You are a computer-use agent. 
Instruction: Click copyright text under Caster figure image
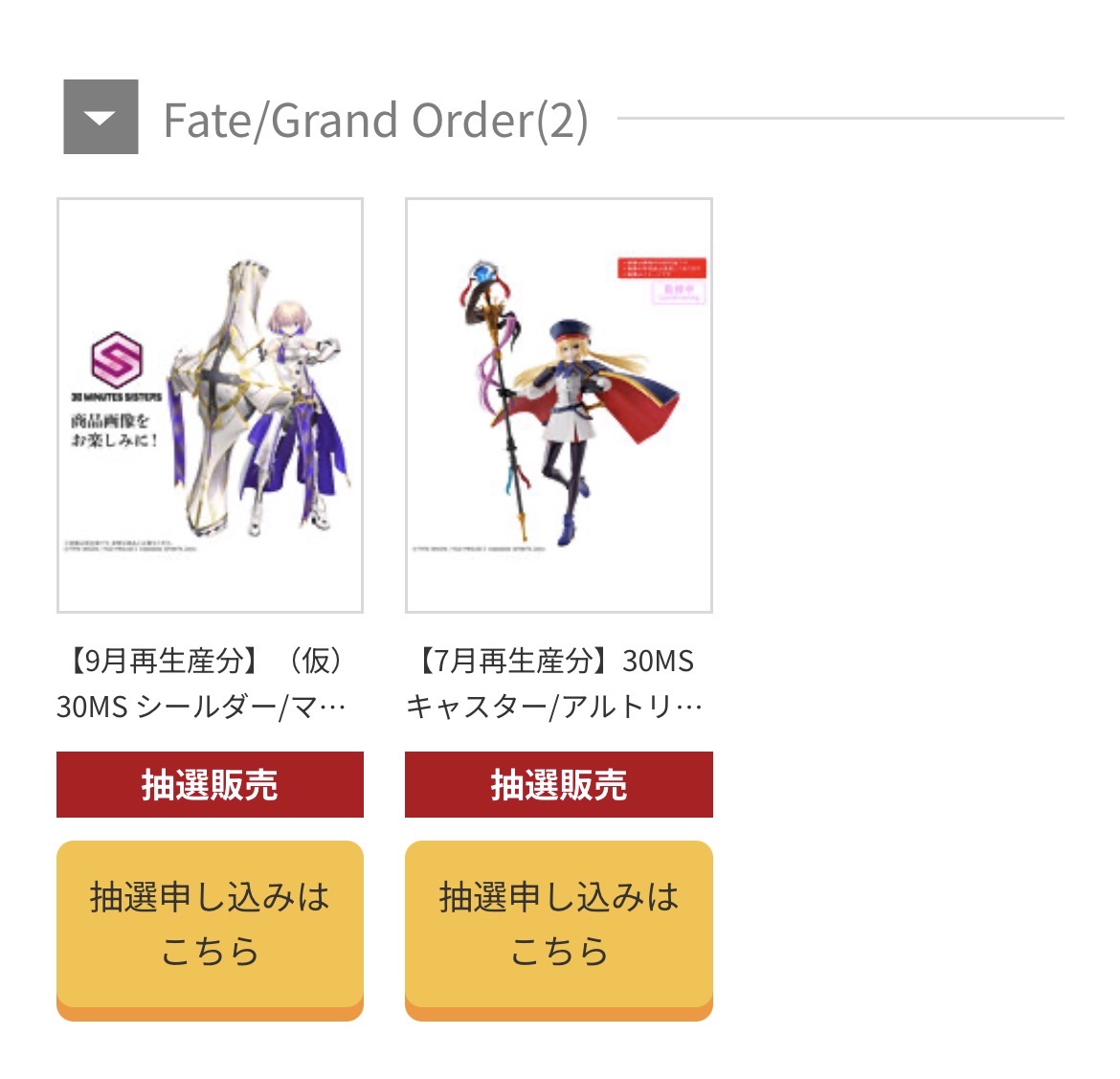point(479,549)
